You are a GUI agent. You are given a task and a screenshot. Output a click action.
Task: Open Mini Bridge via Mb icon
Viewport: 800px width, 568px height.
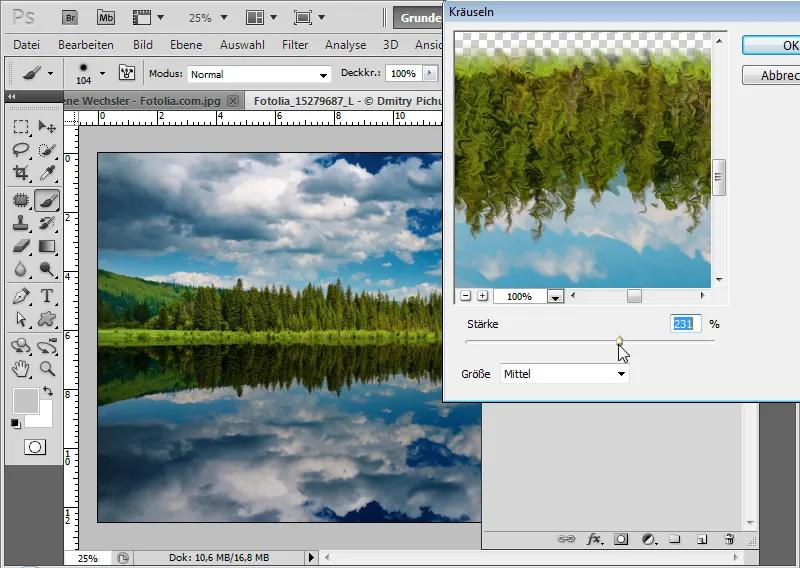(106, 18)
